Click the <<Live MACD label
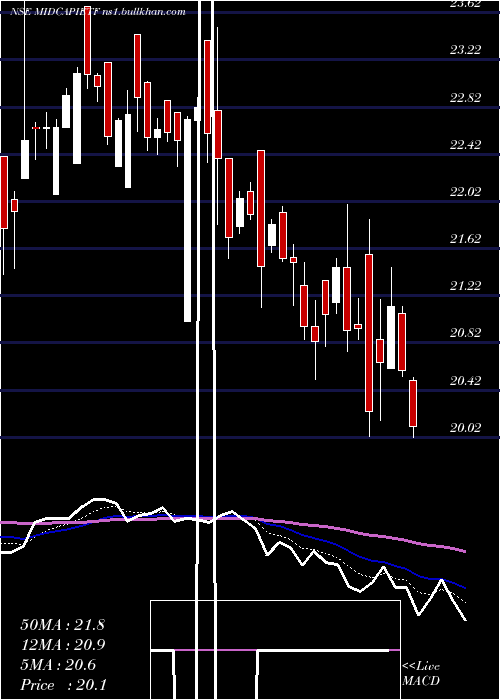The height and width of the screenshot is (700, 500). click(x=421, y=673)
